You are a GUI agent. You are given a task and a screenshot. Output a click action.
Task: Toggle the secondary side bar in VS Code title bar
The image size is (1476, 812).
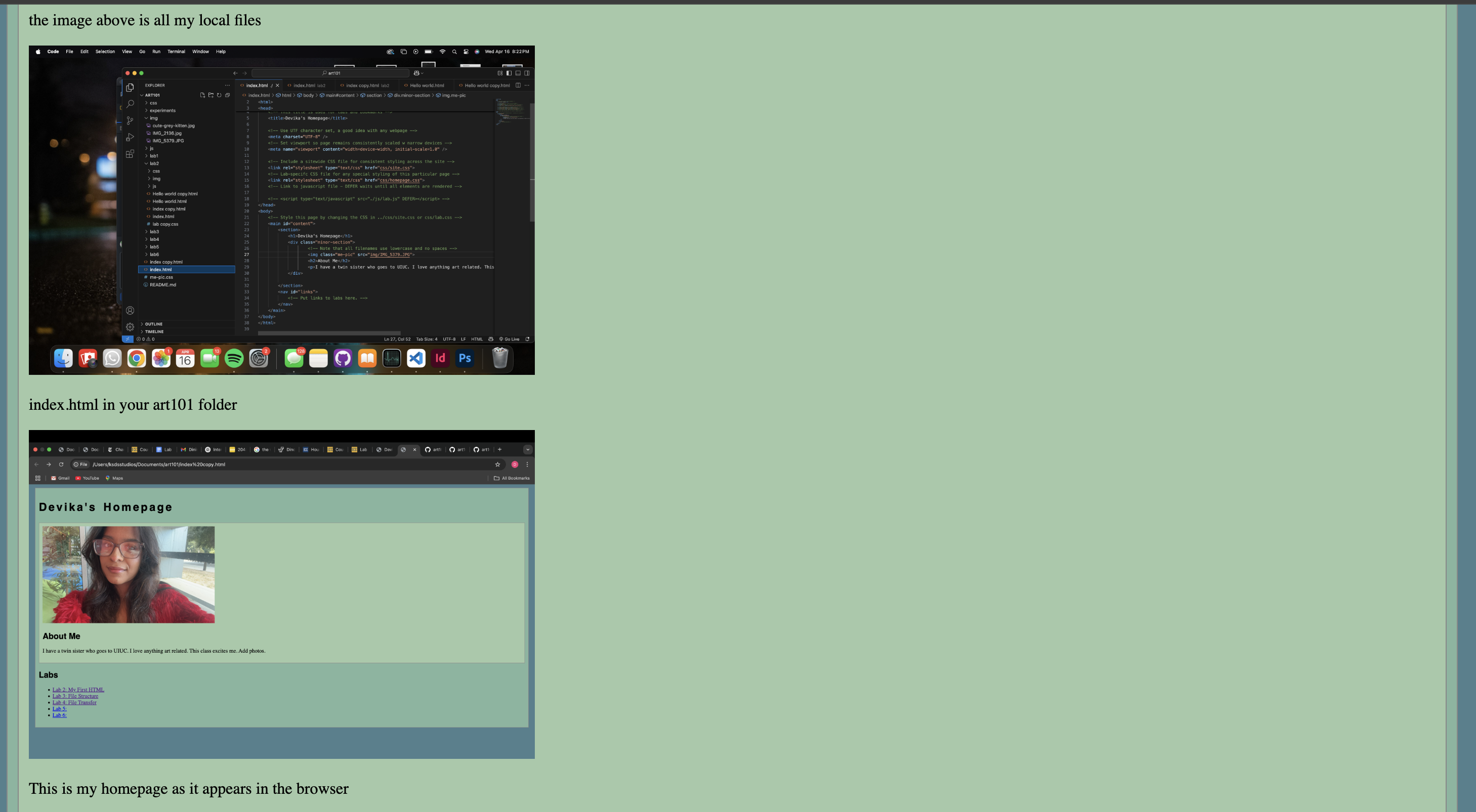[x=527, y=73]
